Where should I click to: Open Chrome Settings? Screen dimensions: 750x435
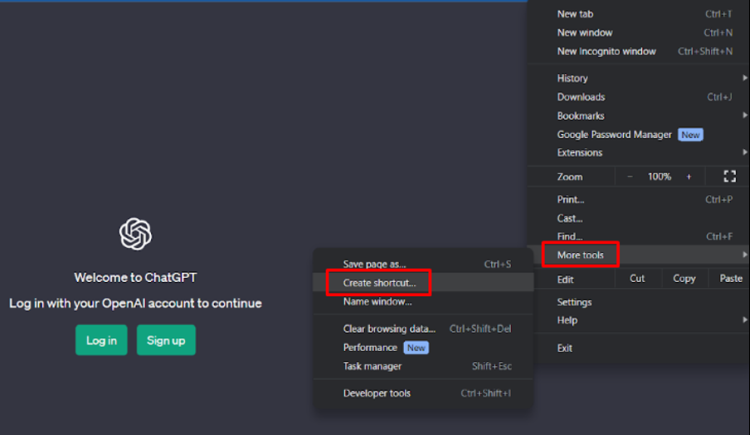click(574, 302)
